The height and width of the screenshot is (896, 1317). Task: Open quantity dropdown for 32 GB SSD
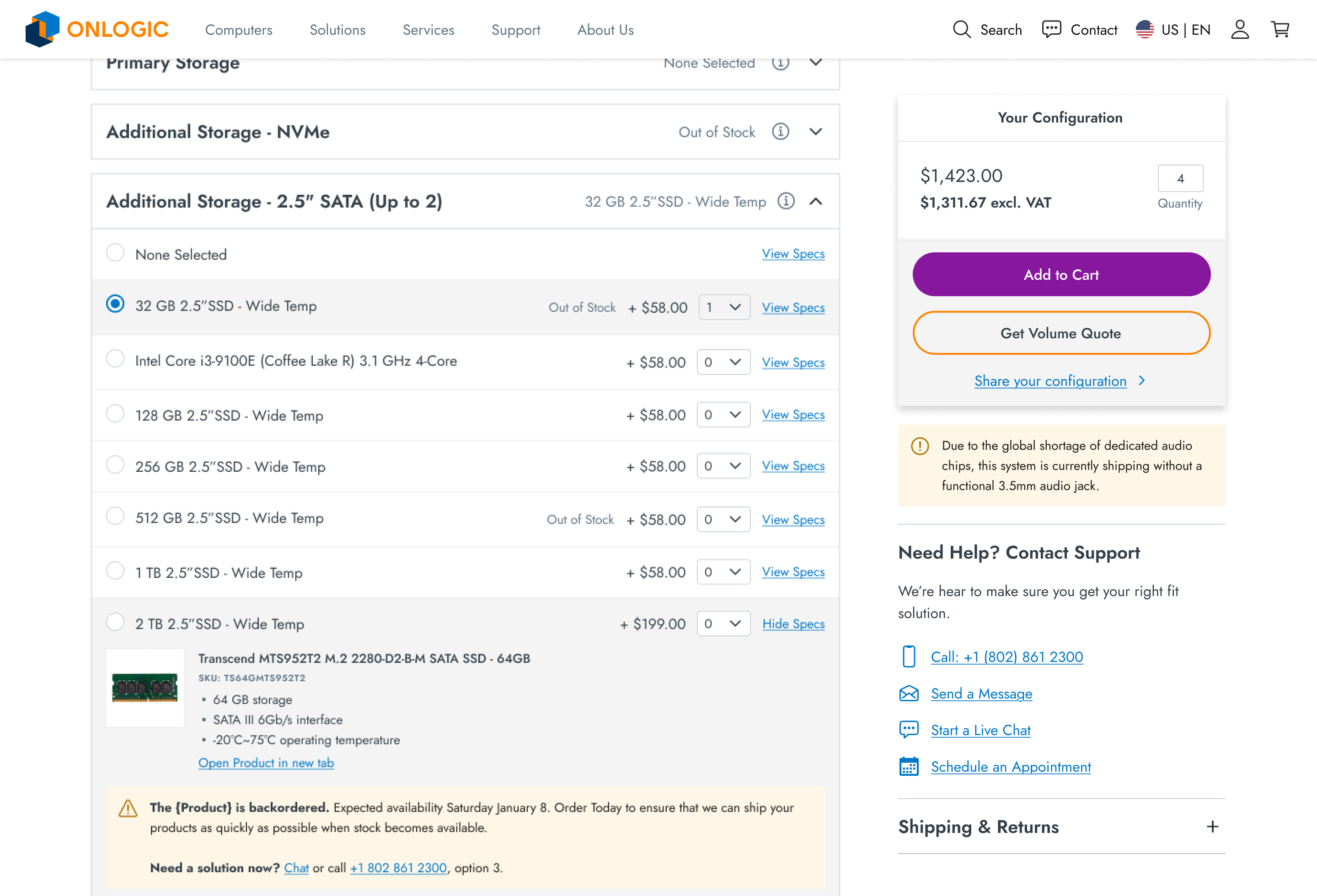pos(724,307)
